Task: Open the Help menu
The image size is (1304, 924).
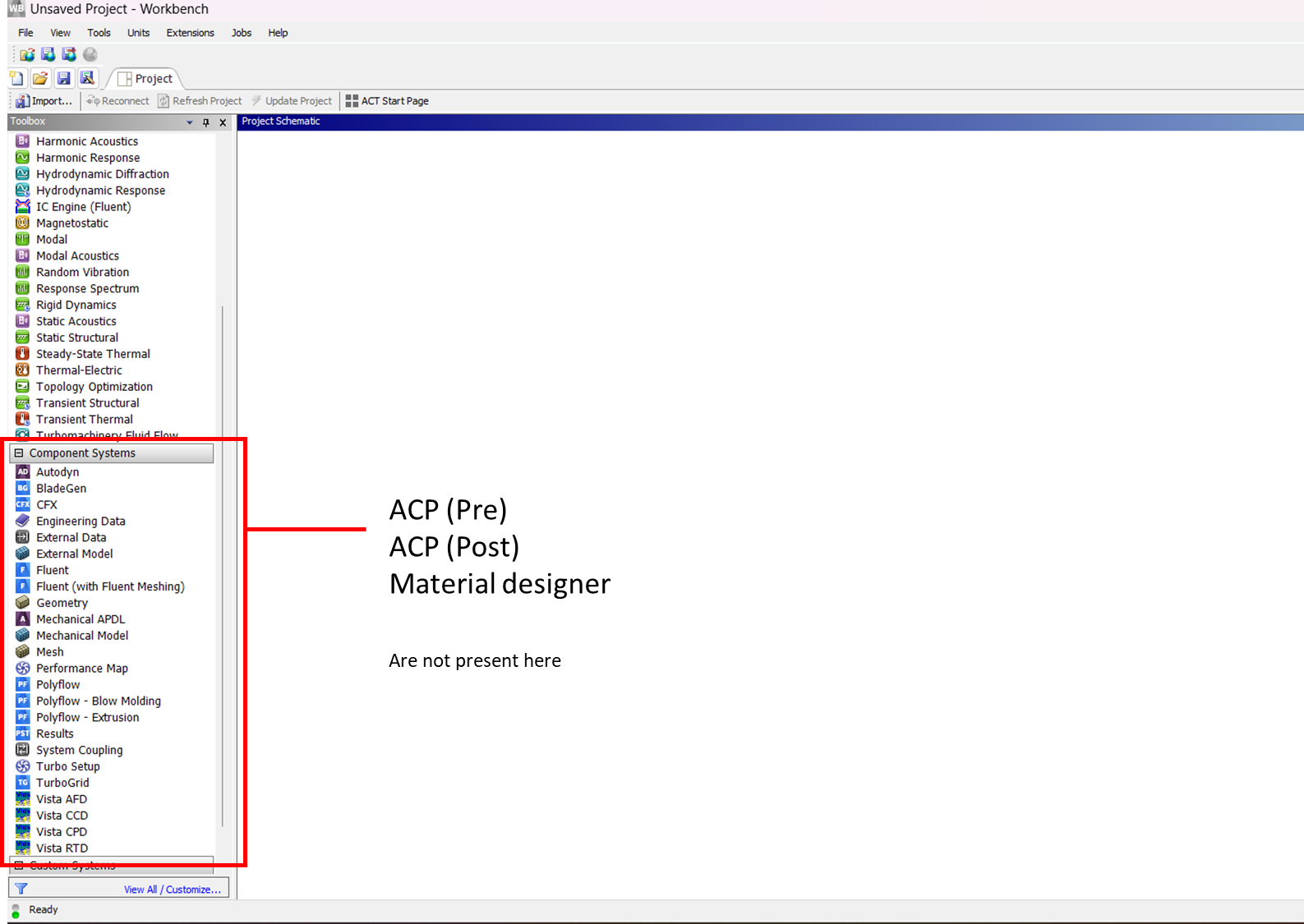Action: pyautogui.click(x=278, y=33)
